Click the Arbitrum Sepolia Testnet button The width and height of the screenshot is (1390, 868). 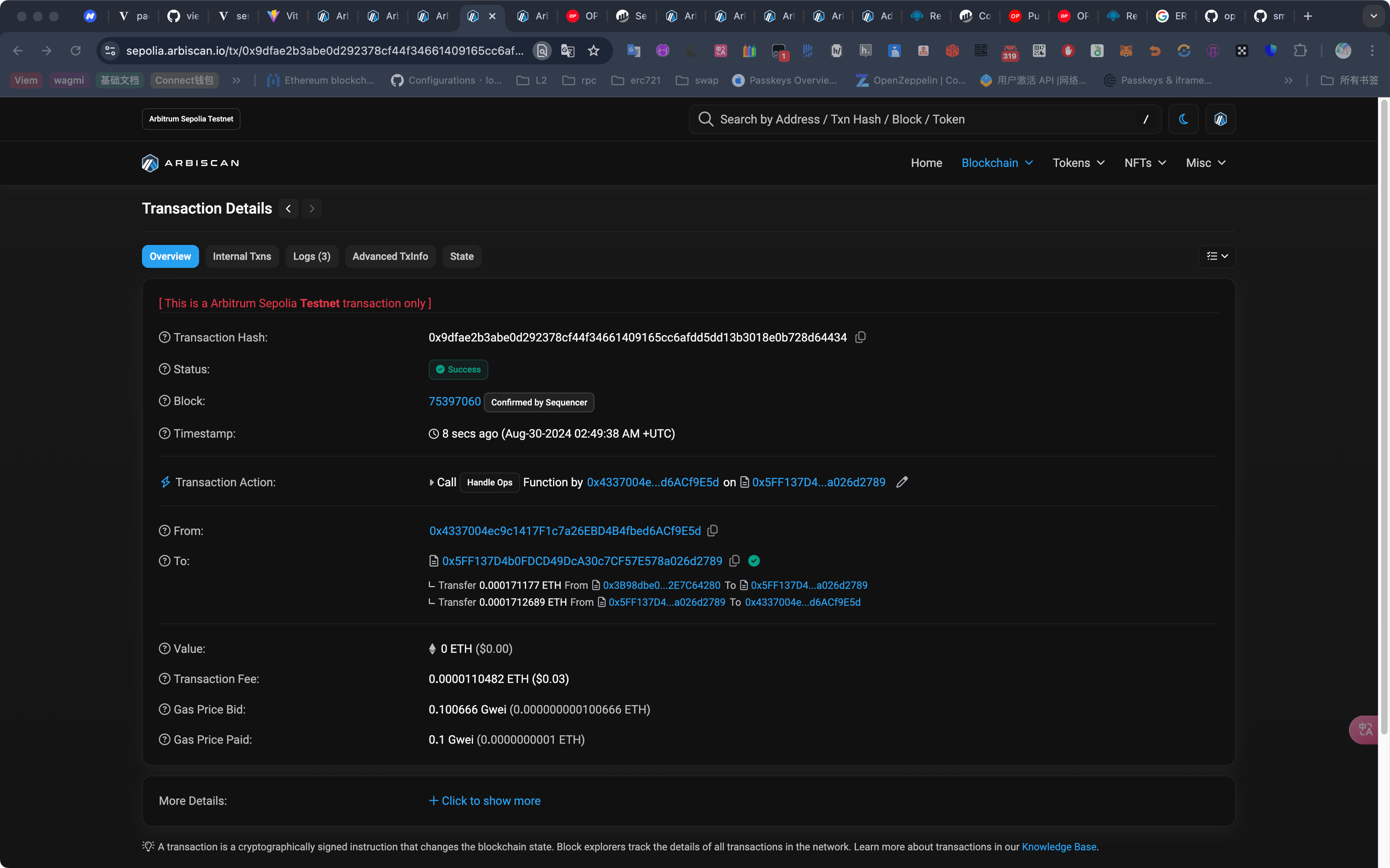point(191,119)
